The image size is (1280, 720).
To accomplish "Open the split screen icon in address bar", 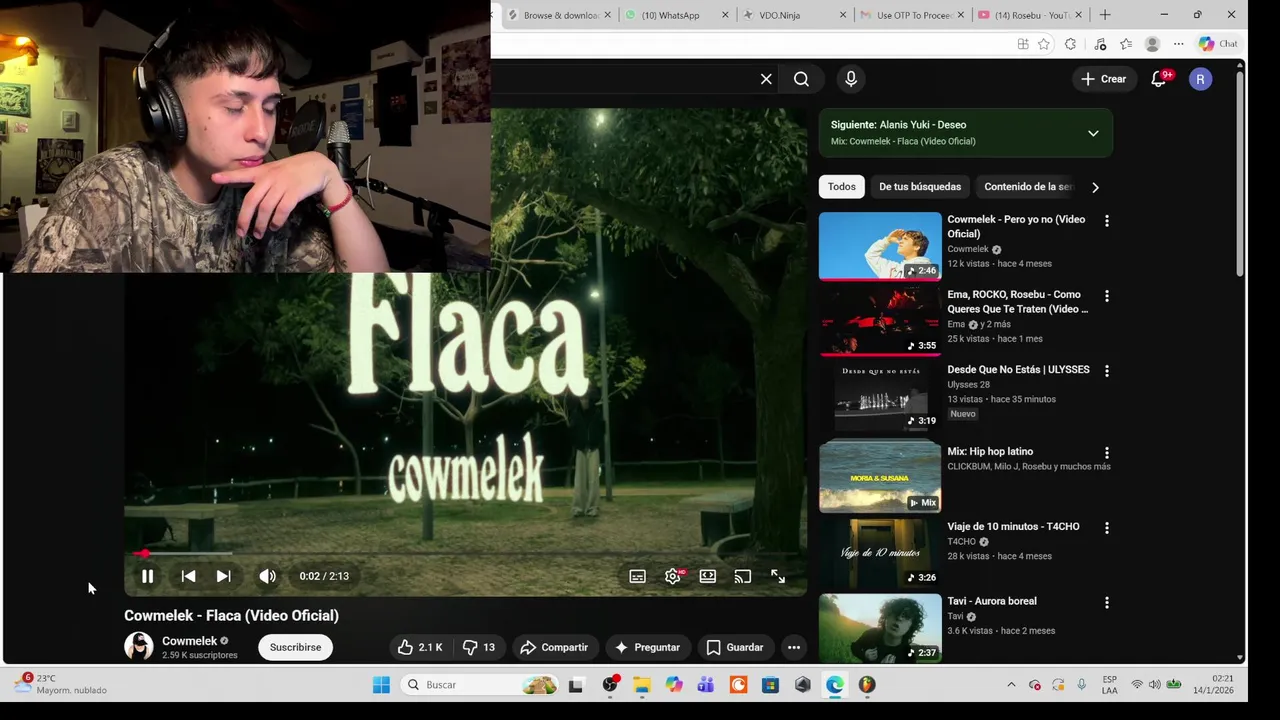I will click(x=1023, y=44).
